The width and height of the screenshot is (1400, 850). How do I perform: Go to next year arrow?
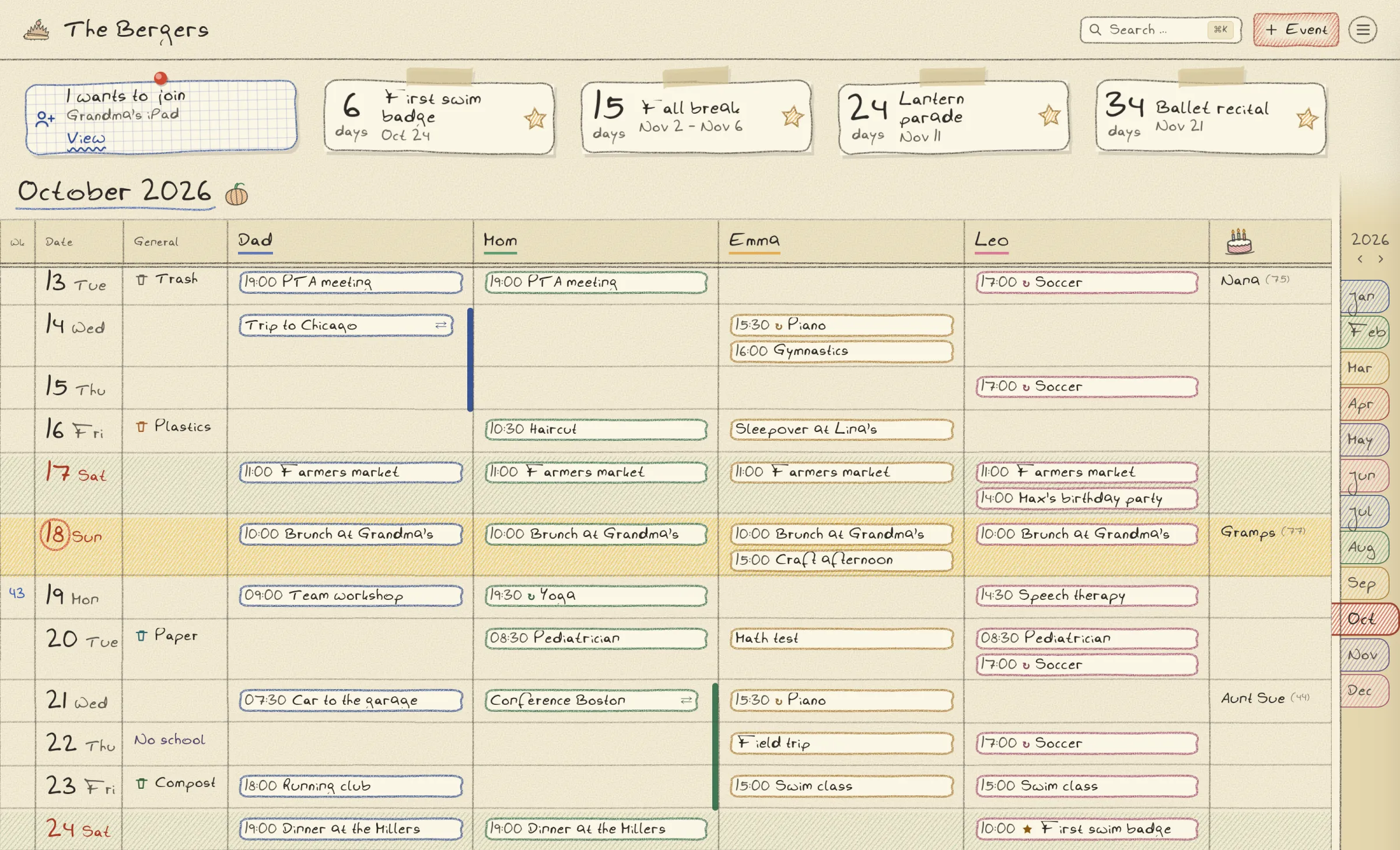coord(1381,259)
